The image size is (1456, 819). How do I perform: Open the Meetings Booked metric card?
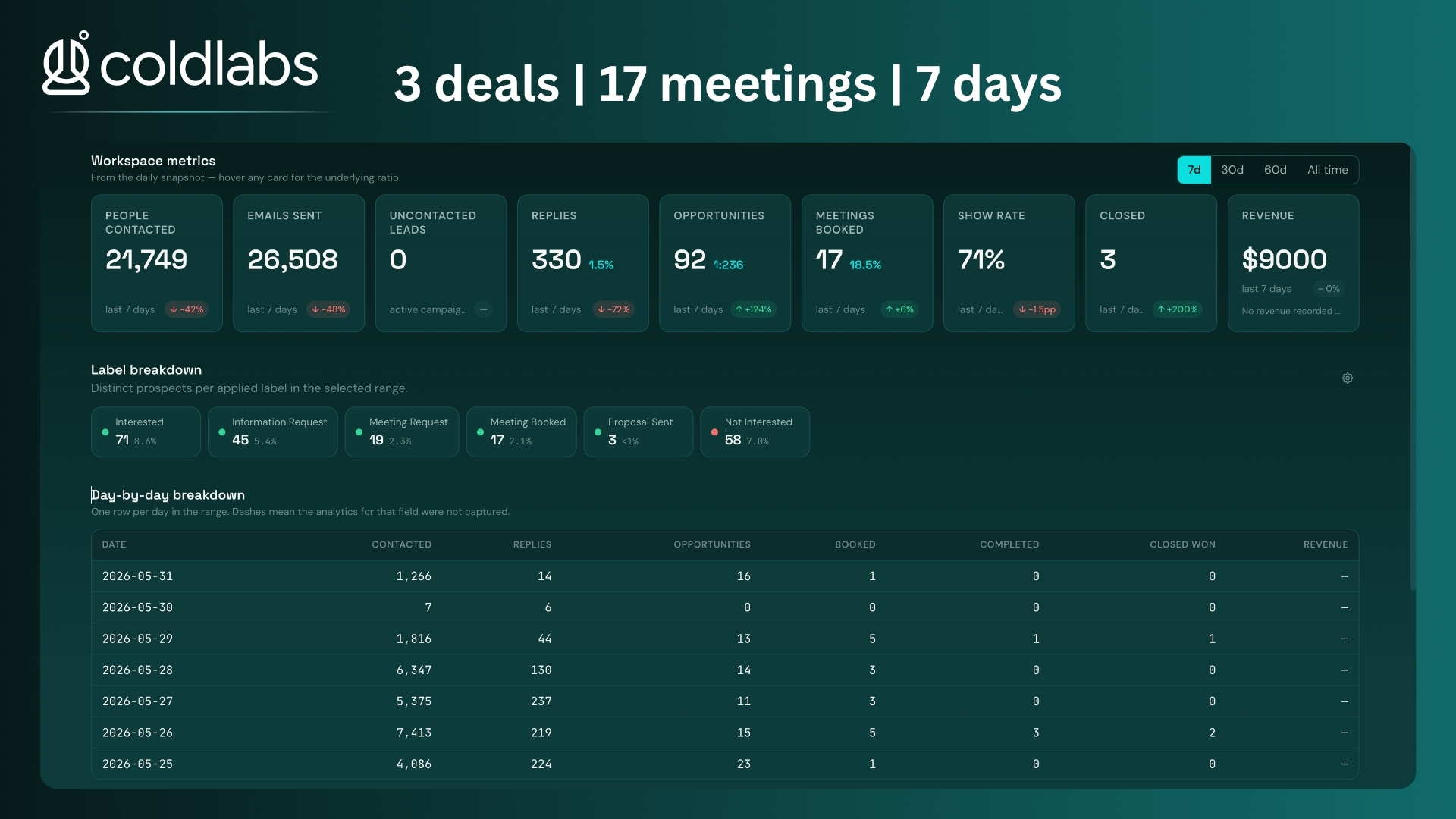(x=867, y=263)
